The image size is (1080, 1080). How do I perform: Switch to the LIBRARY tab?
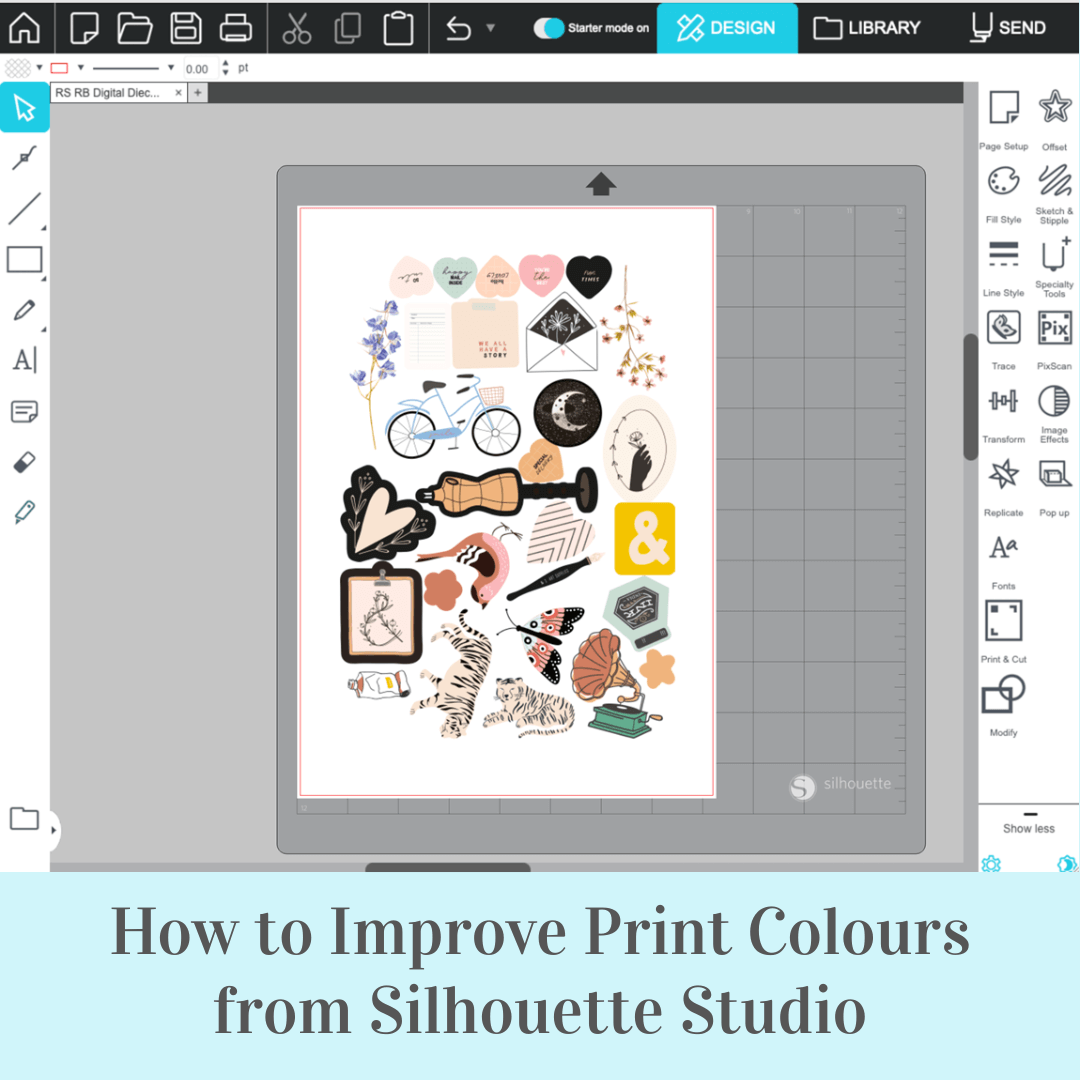coord(867,28)
